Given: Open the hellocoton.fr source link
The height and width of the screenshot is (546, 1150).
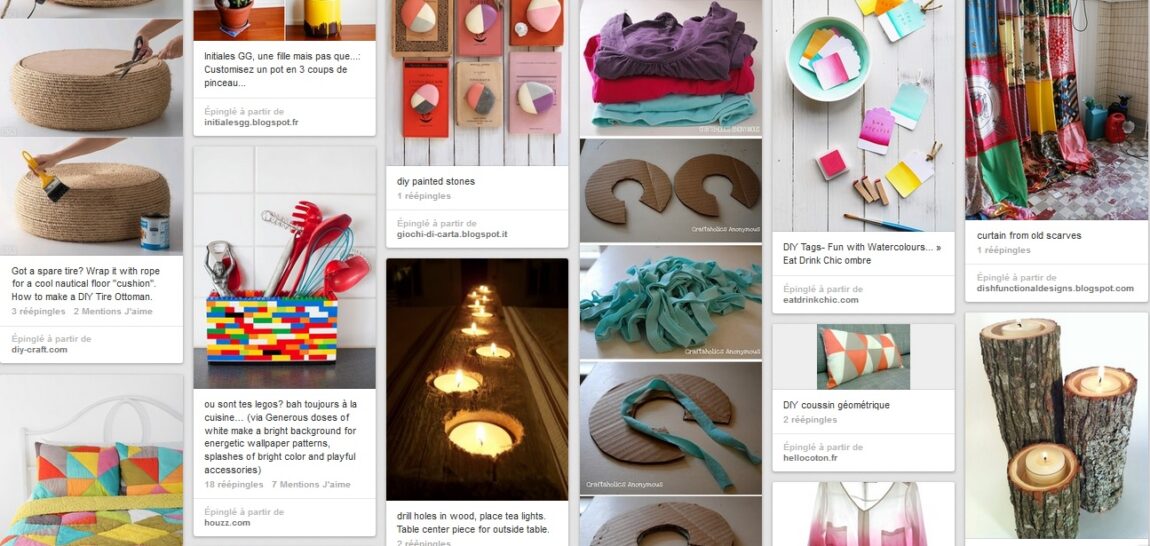Looking at the screenshot, I should pyautogui.click(x=810, y=458).
